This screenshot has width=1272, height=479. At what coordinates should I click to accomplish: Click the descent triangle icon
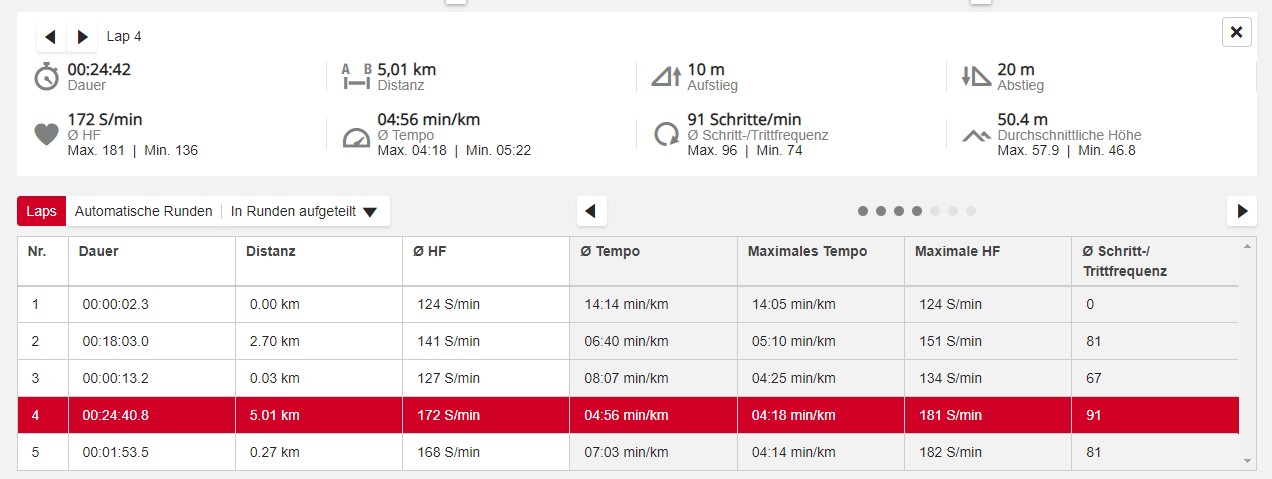click(x=975, y=77)
